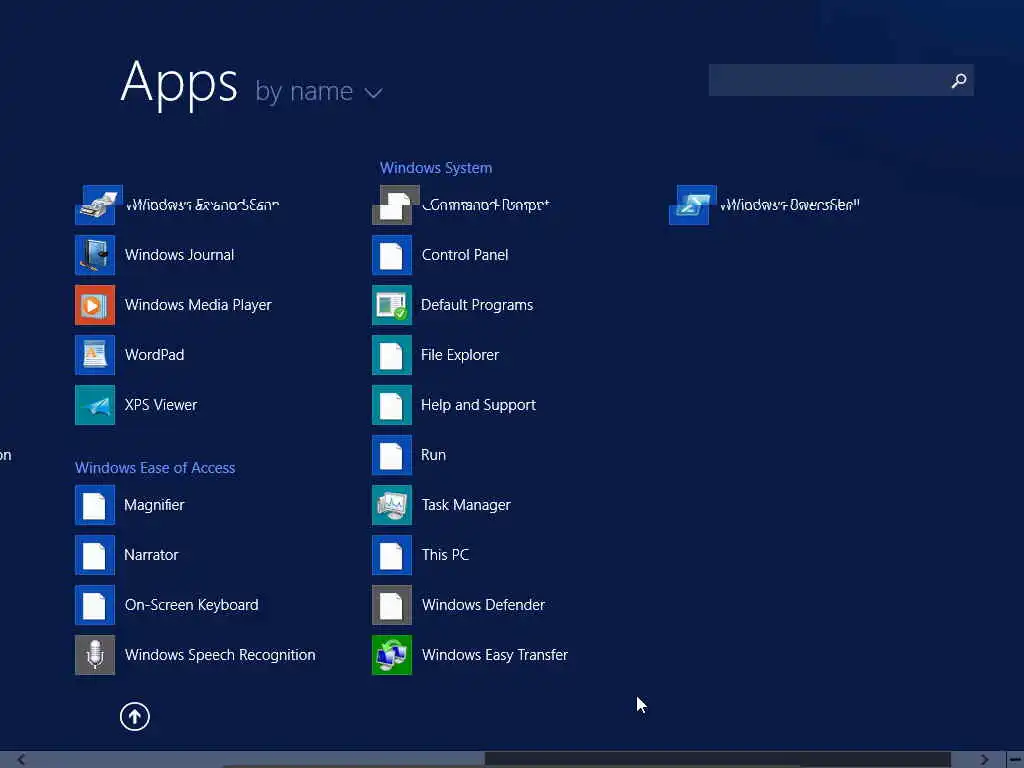Open the Control Panel icon
Screen dimensions: 1024x768
[x=392, y=255]
